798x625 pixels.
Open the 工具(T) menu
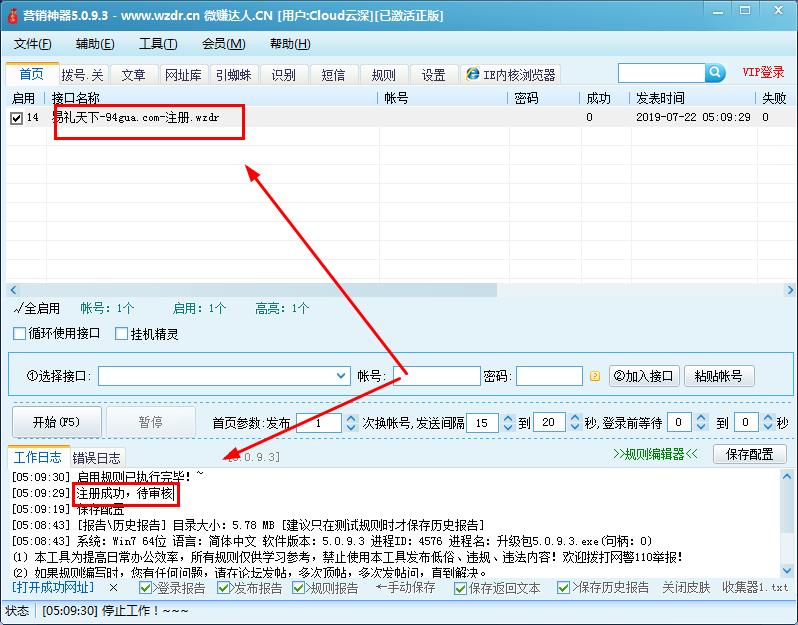[158, 44]
